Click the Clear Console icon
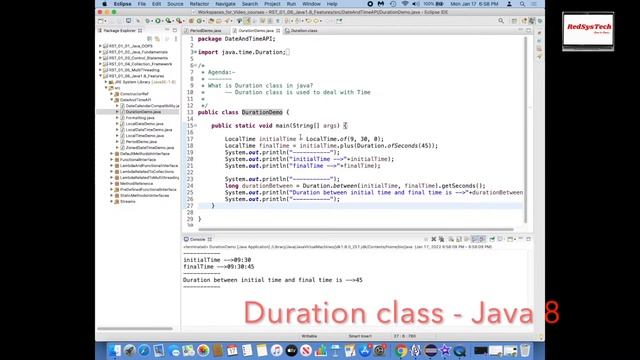This screenshot has width=640, height=360. (x=451, y=239)
